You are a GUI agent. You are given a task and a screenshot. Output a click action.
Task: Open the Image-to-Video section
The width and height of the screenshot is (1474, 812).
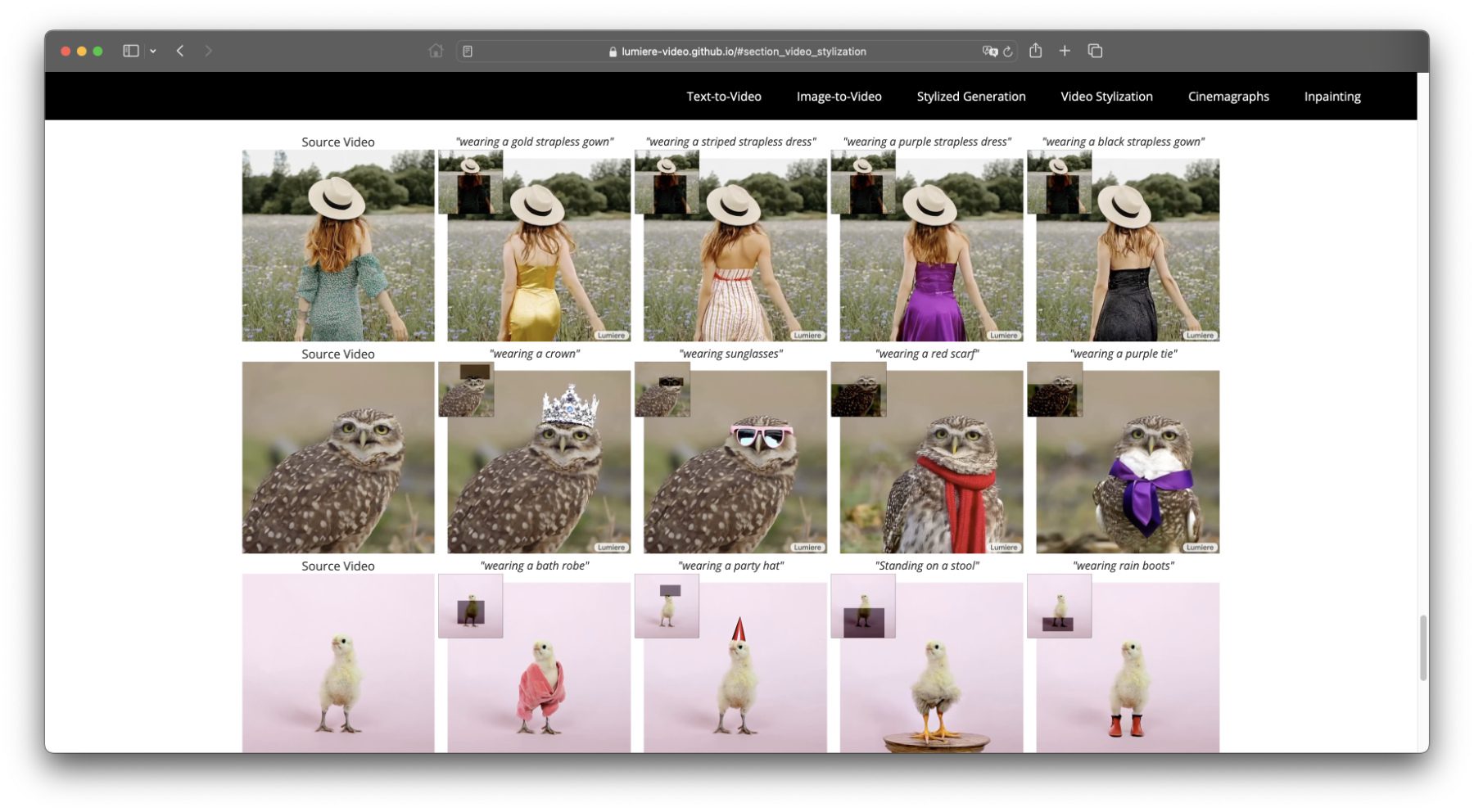839,97
